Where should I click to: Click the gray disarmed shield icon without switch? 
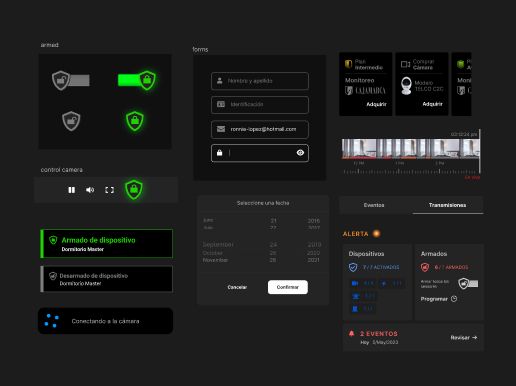coord(71,121)
